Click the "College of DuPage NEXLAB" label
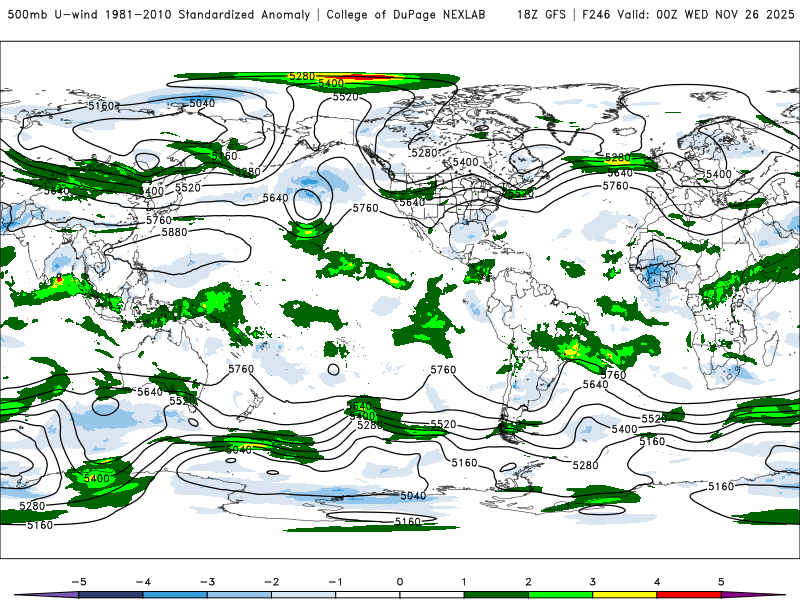 (406, 14)
